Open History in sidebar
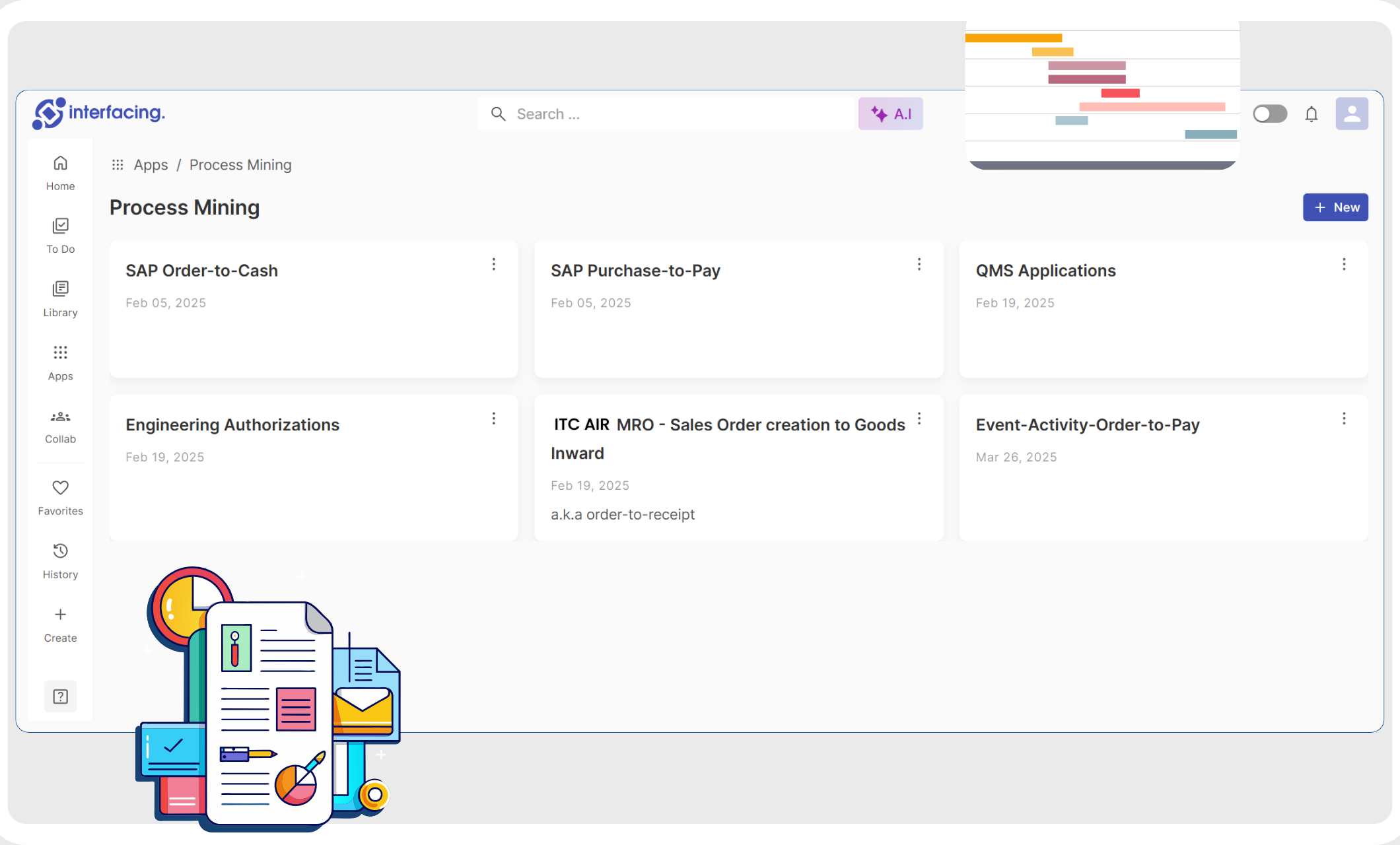Screen dimensions: 1400x845 click(x=60, y=561)
